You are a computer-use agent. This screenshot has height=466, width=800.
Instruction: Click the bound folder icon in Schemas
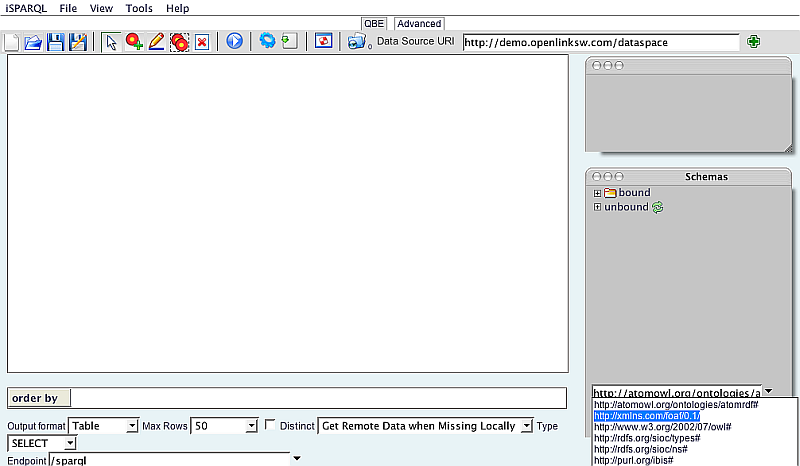click(x=610, y=193)
